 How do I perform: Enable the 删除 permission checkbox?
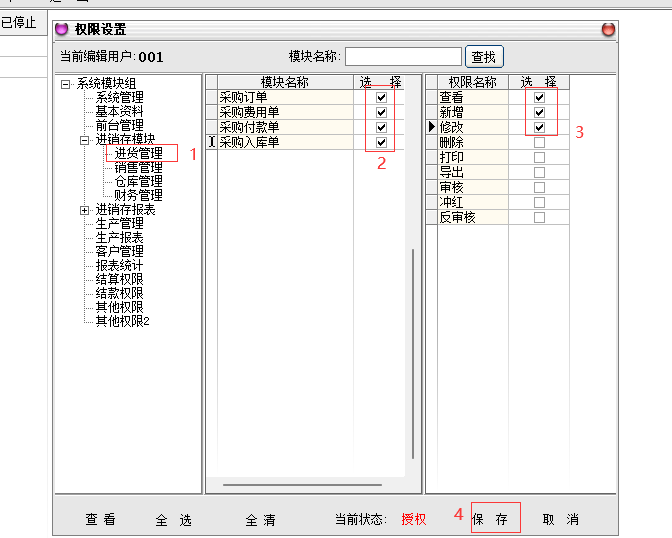(539, 143)
